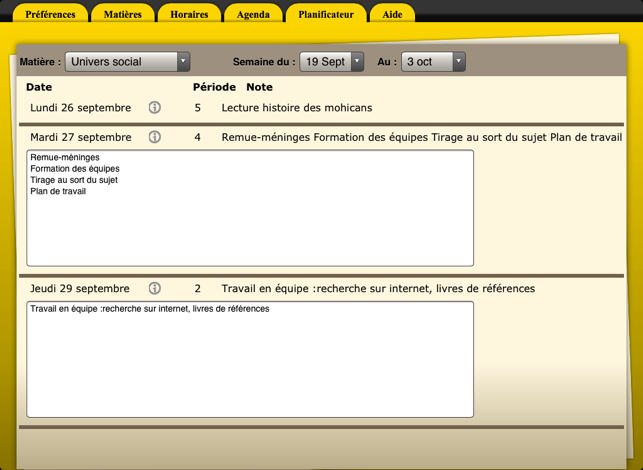Switch to the Horaires tab
The width and height of the screenshot is (643, 470).
coord(189,14)
